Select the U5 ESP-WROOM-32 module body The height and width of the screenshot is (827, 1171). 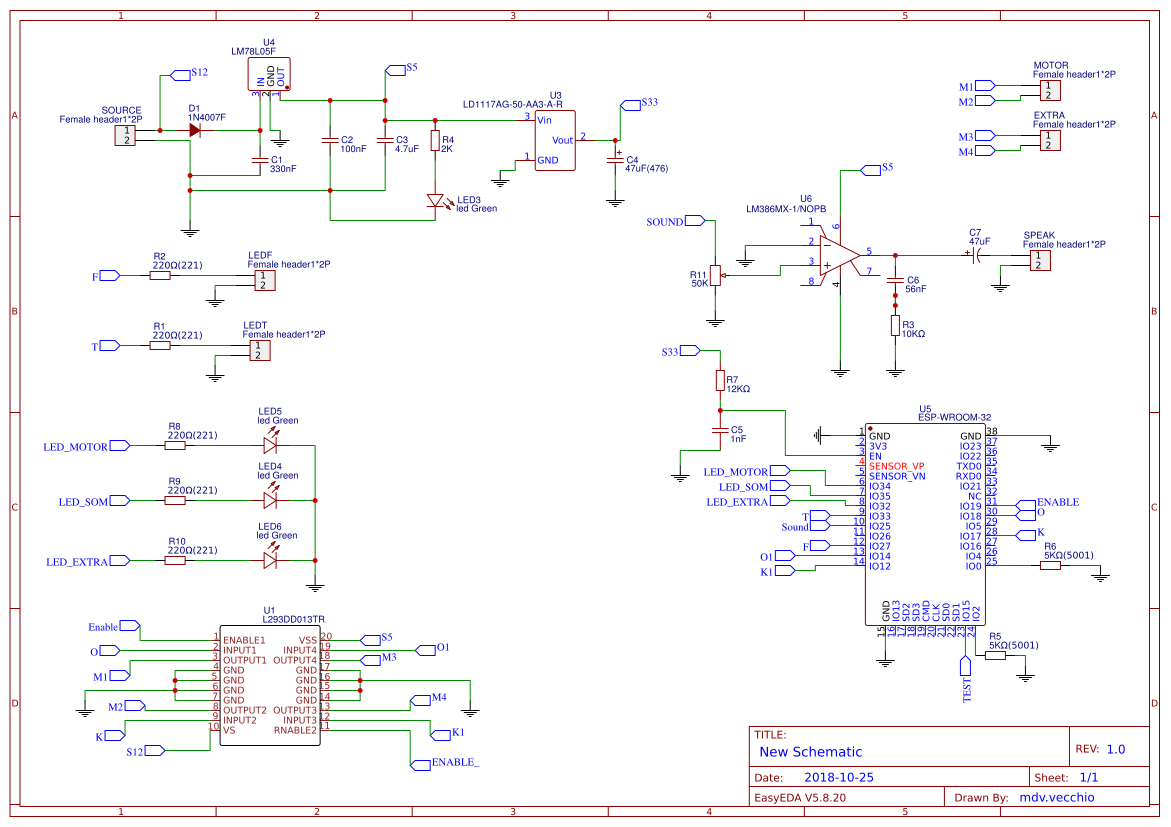click(925, 524)
